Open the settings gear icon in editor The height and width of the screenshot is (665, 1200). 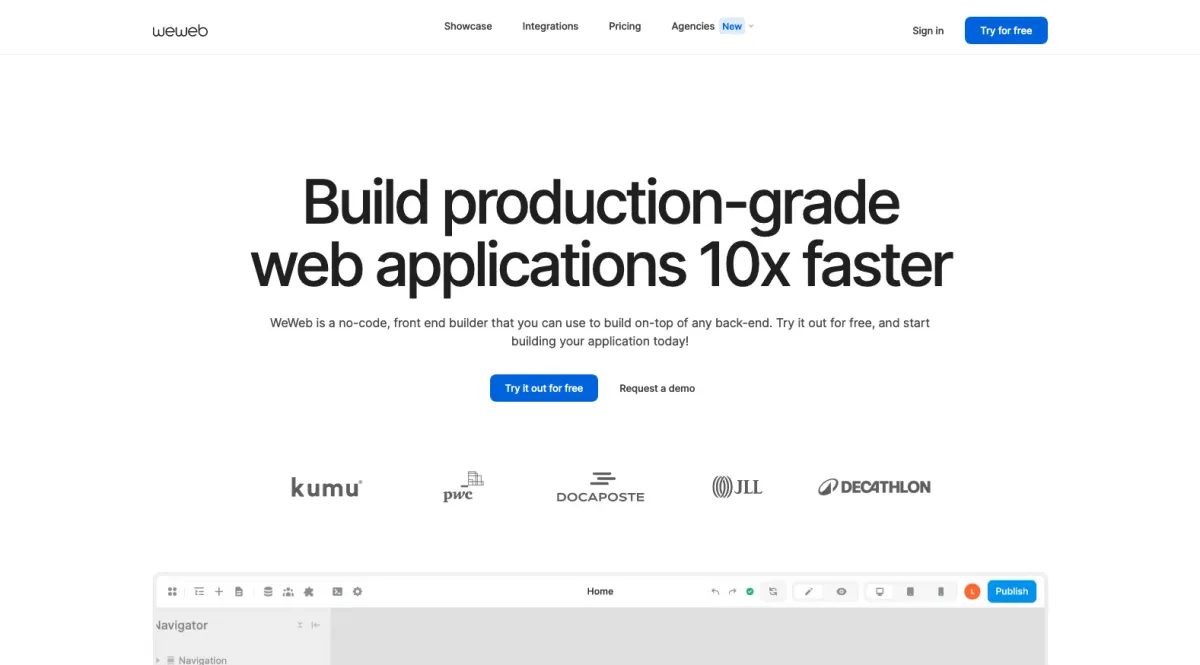click(x=357, y=592)
